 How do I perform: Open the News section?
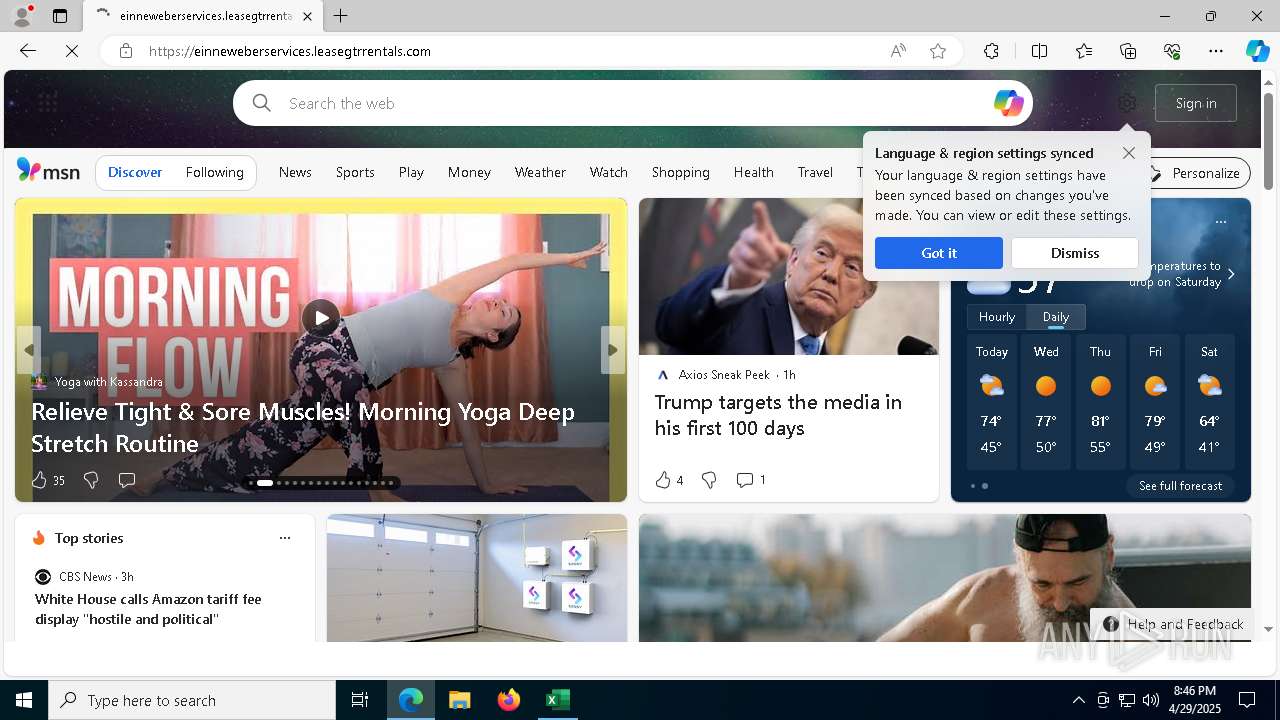point(295,172)
